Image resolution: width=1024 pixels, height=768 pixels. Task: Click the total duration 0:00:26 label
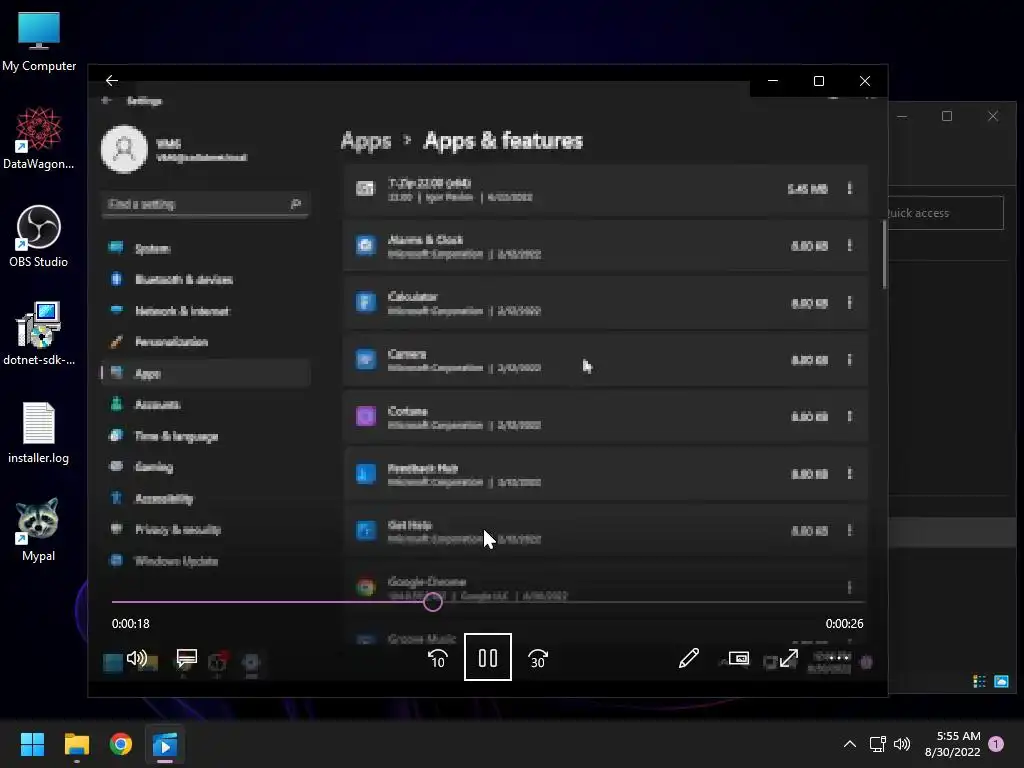(844, 624)
